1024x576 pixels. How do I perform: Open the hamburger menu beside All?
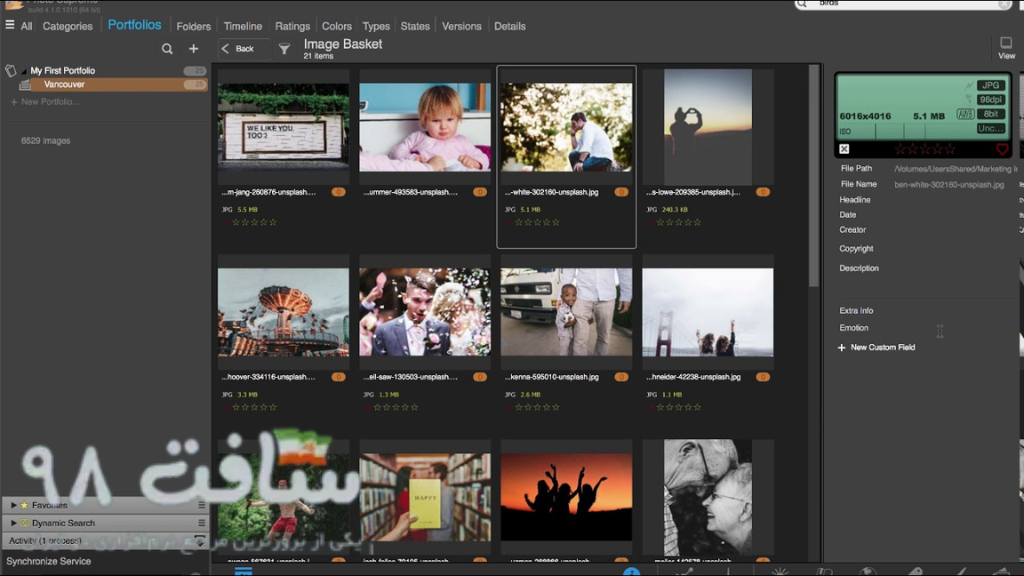pos(10,25)
